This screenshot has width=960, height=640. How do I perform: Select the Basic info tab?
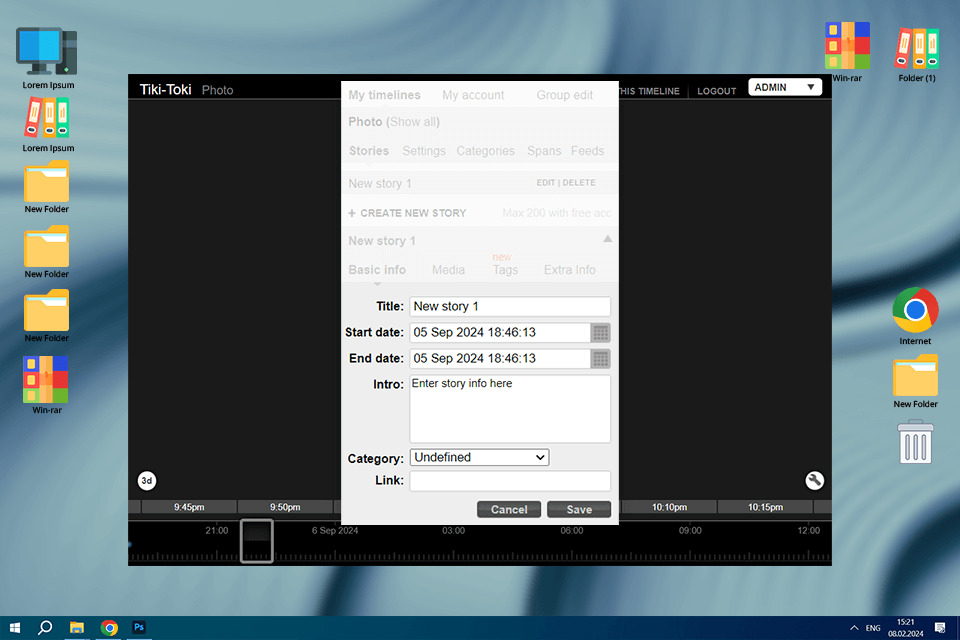(377, 269)
